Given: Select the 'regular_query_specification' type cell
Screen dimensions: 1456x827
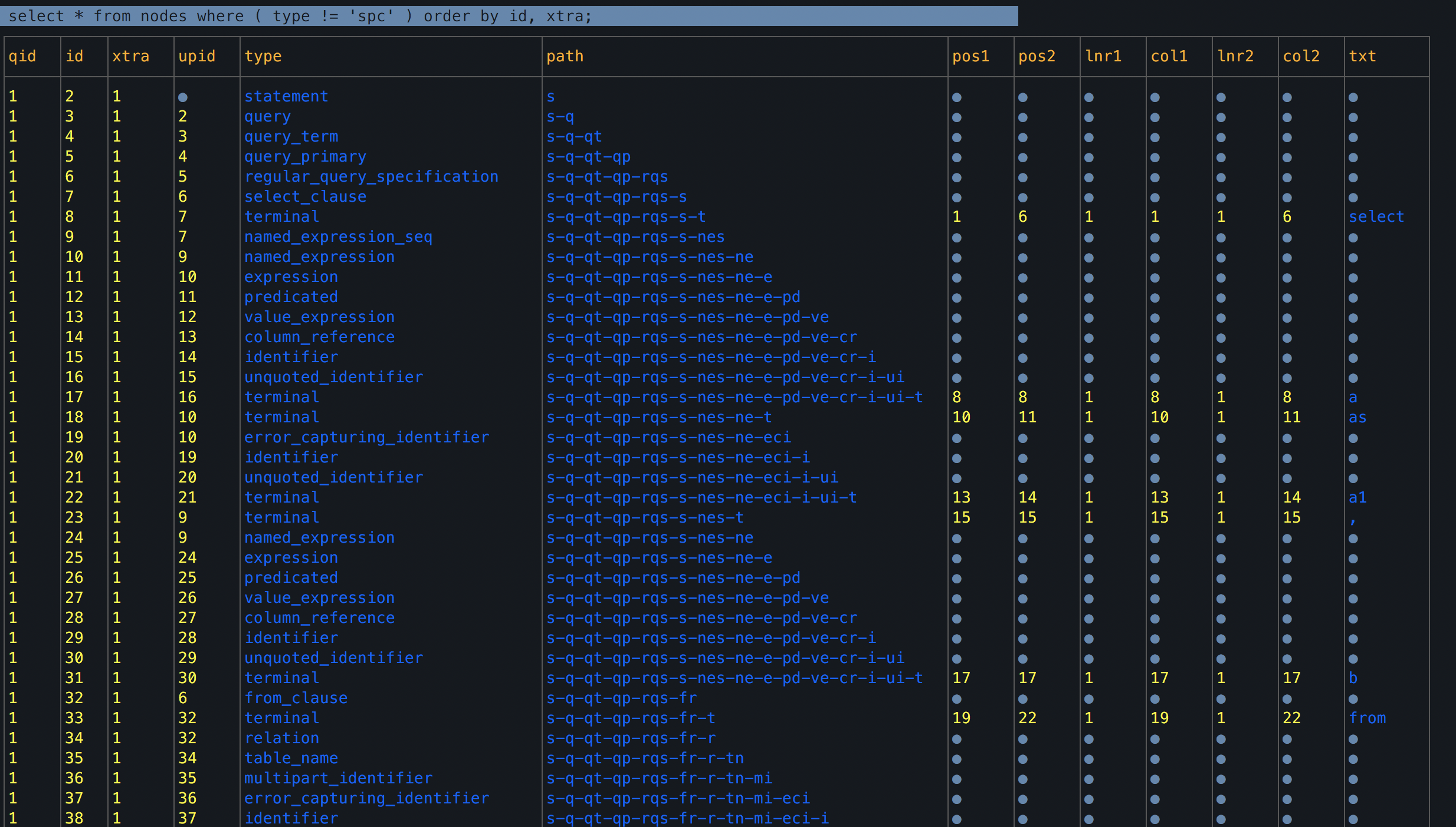Looking at the screenshot, I should (371, 176).
